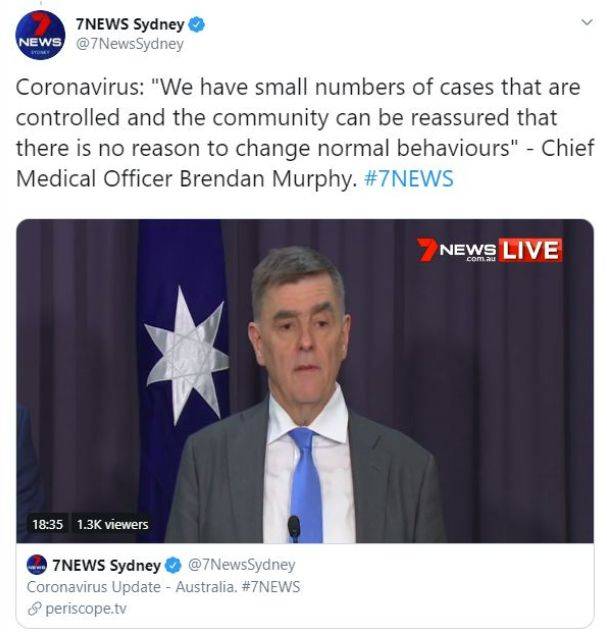Image resolution: width=607 pixels, height=642 pixels.
Task: Click the 18:35 video duration badge
Action: pyautogui.click(x=47, y=524)
